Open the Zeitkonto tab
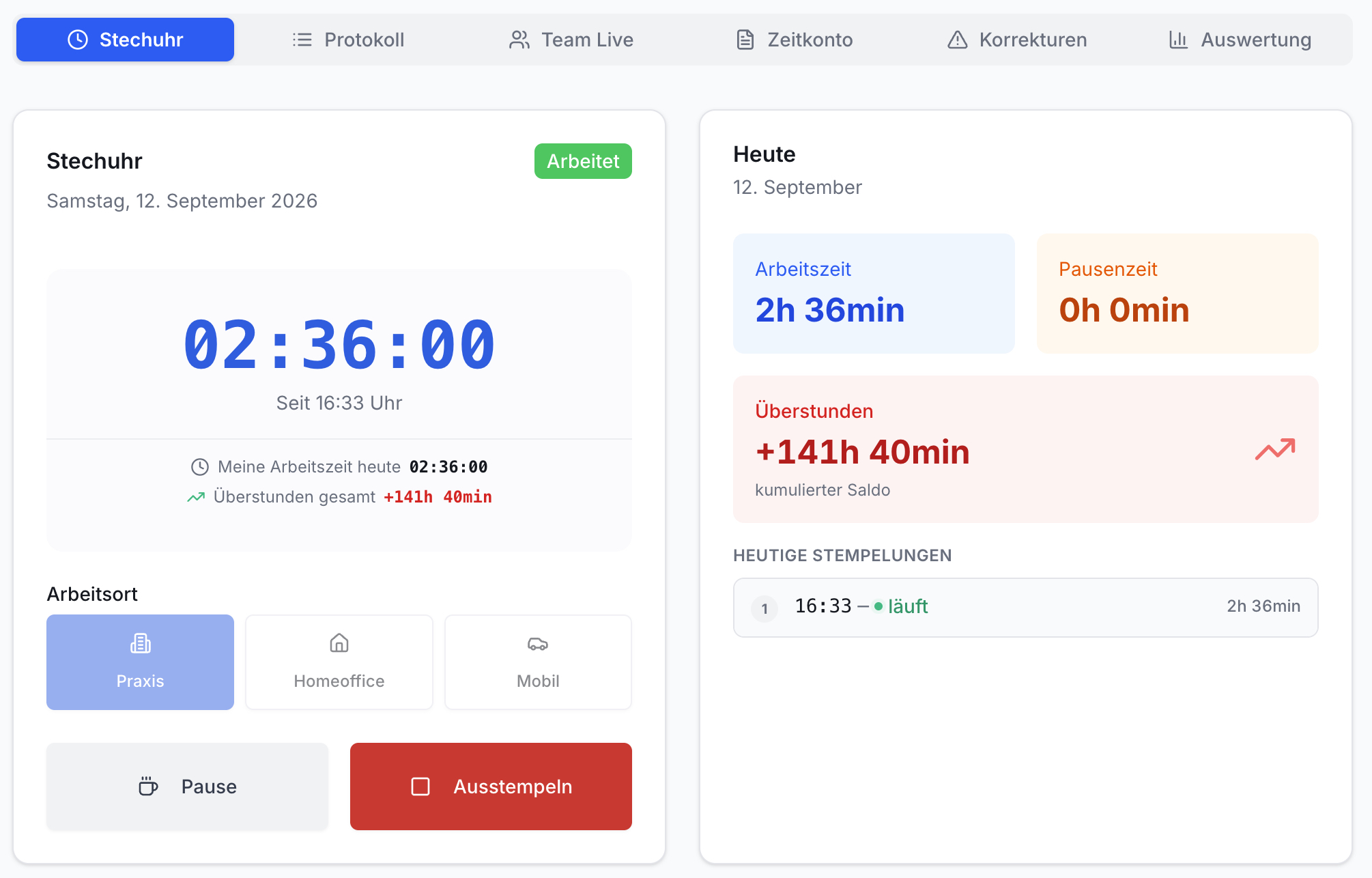 pos(795,40)
